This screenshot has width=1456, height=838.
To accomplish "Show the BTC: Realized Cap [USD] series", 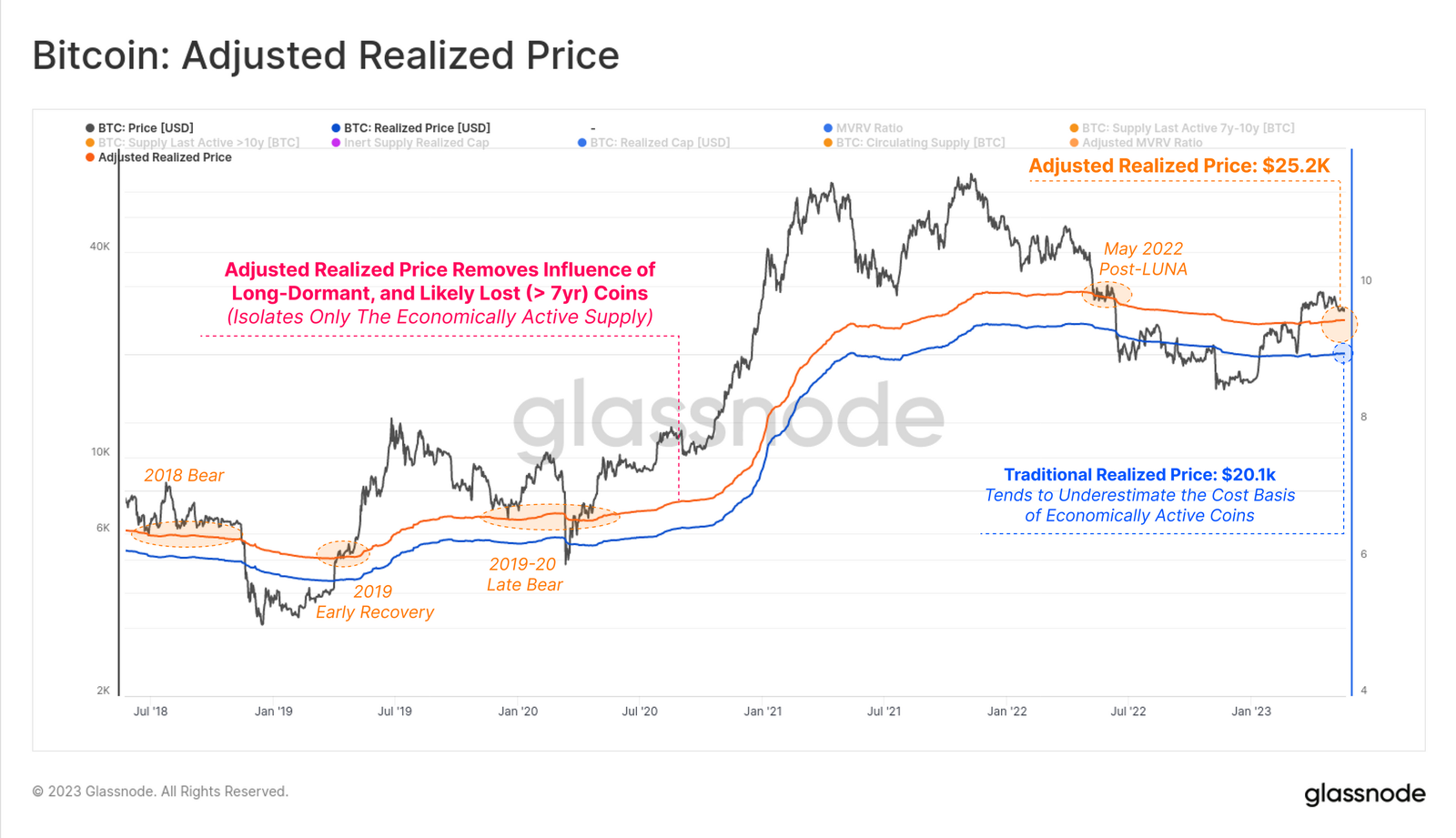I will (653, 143).
